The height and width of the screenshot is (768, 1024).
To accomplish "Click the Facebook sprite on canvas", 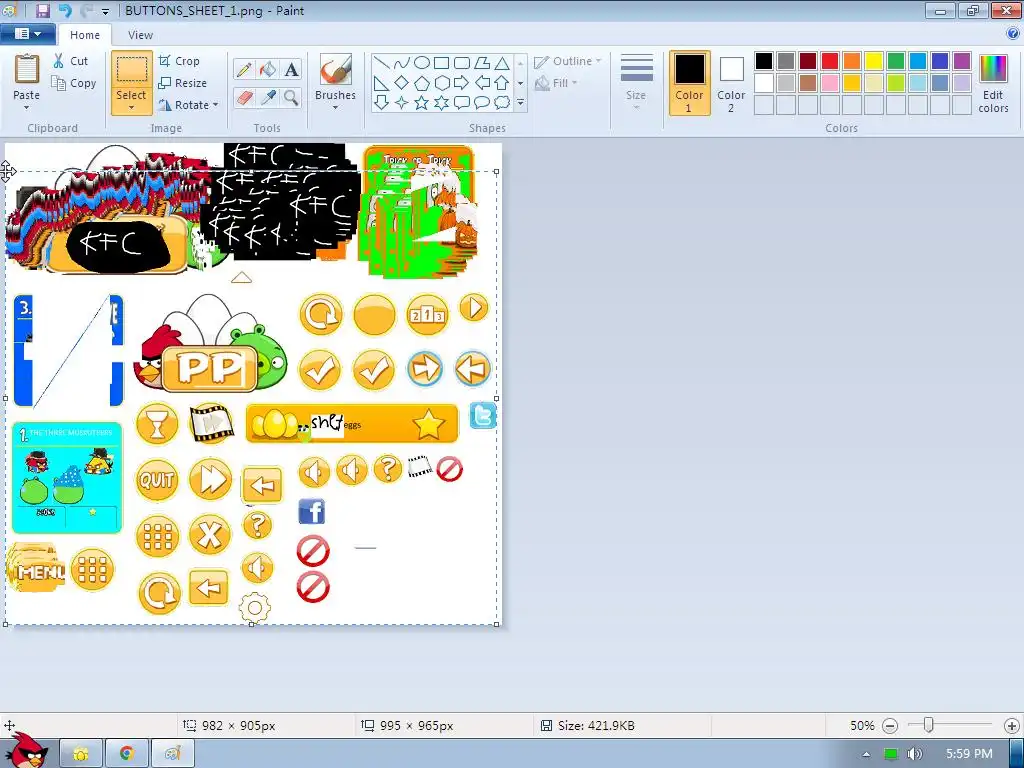I will click(x=312, y=511).
